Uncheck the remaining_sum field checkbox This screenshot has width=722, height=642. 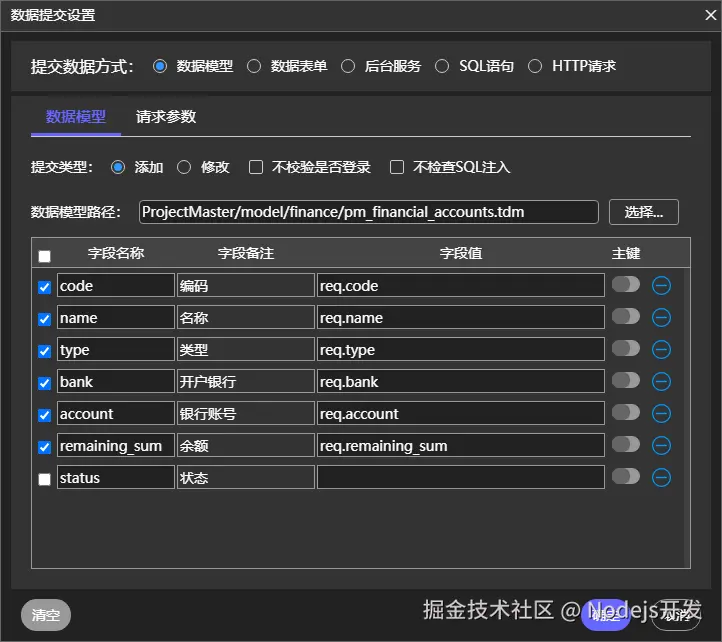pos(44,447)
